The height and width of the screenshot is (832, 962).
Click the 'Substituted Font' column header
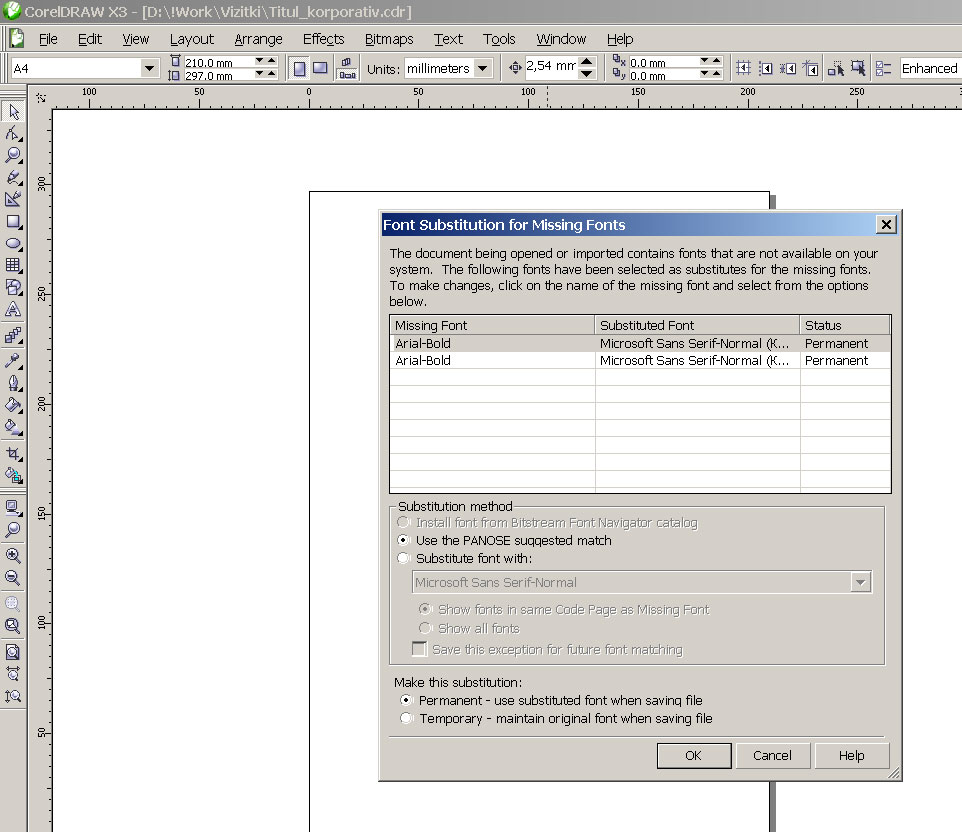point(697,325)
